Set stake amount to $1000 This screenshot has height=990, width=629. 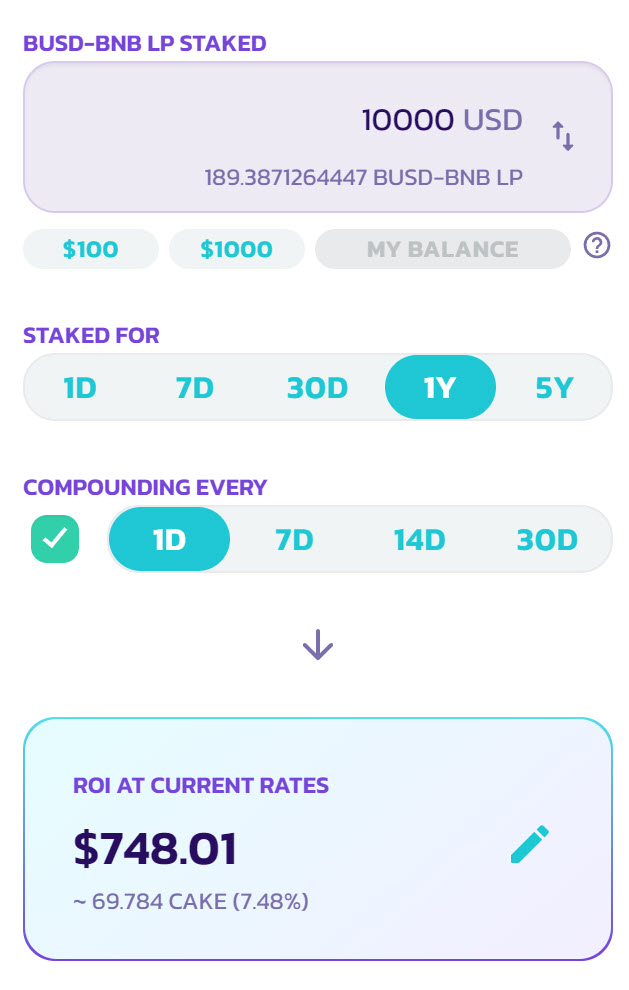(x=236, y=249)
